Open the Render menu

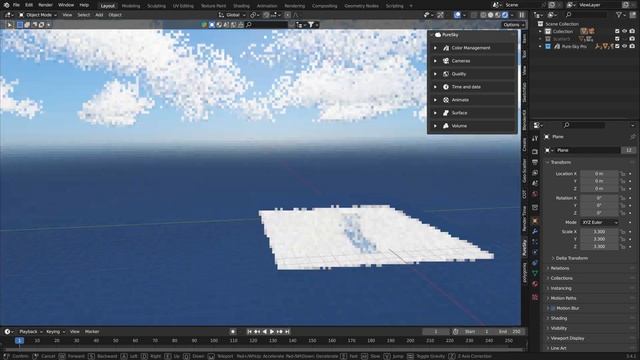[45, 5]
